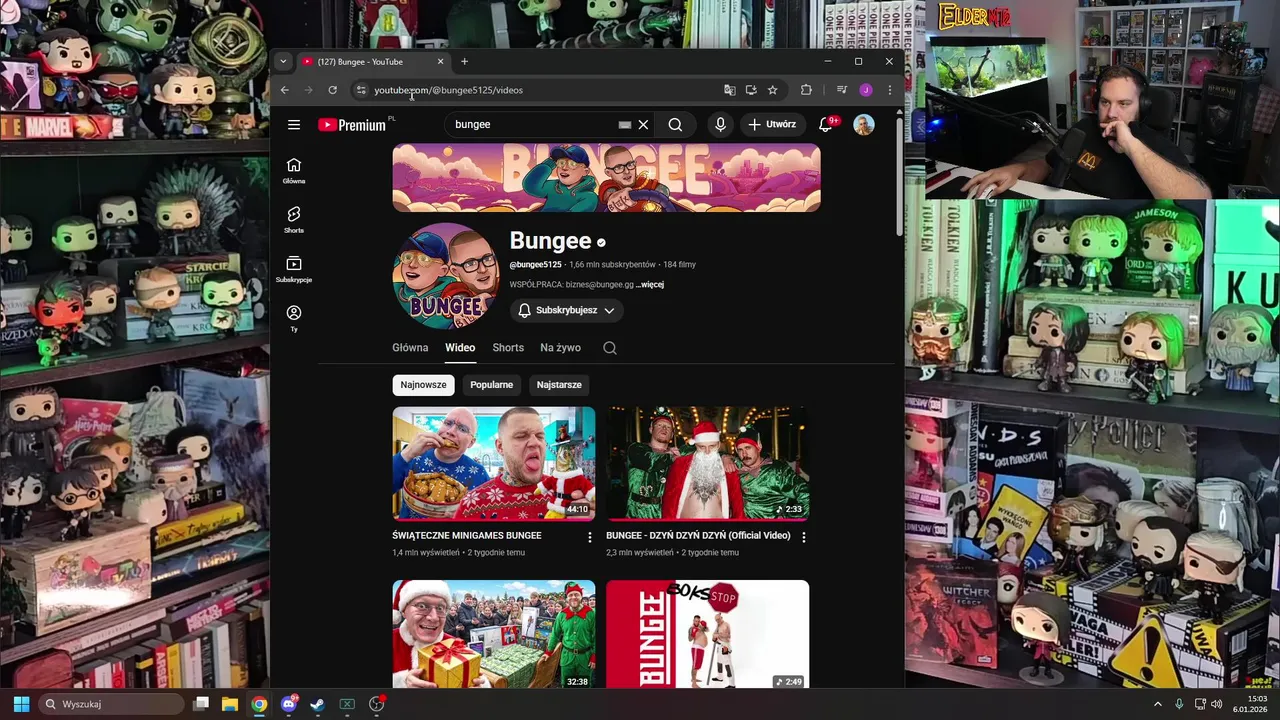
Task: Click the Bungee channel avatar image
Action: 446,276
